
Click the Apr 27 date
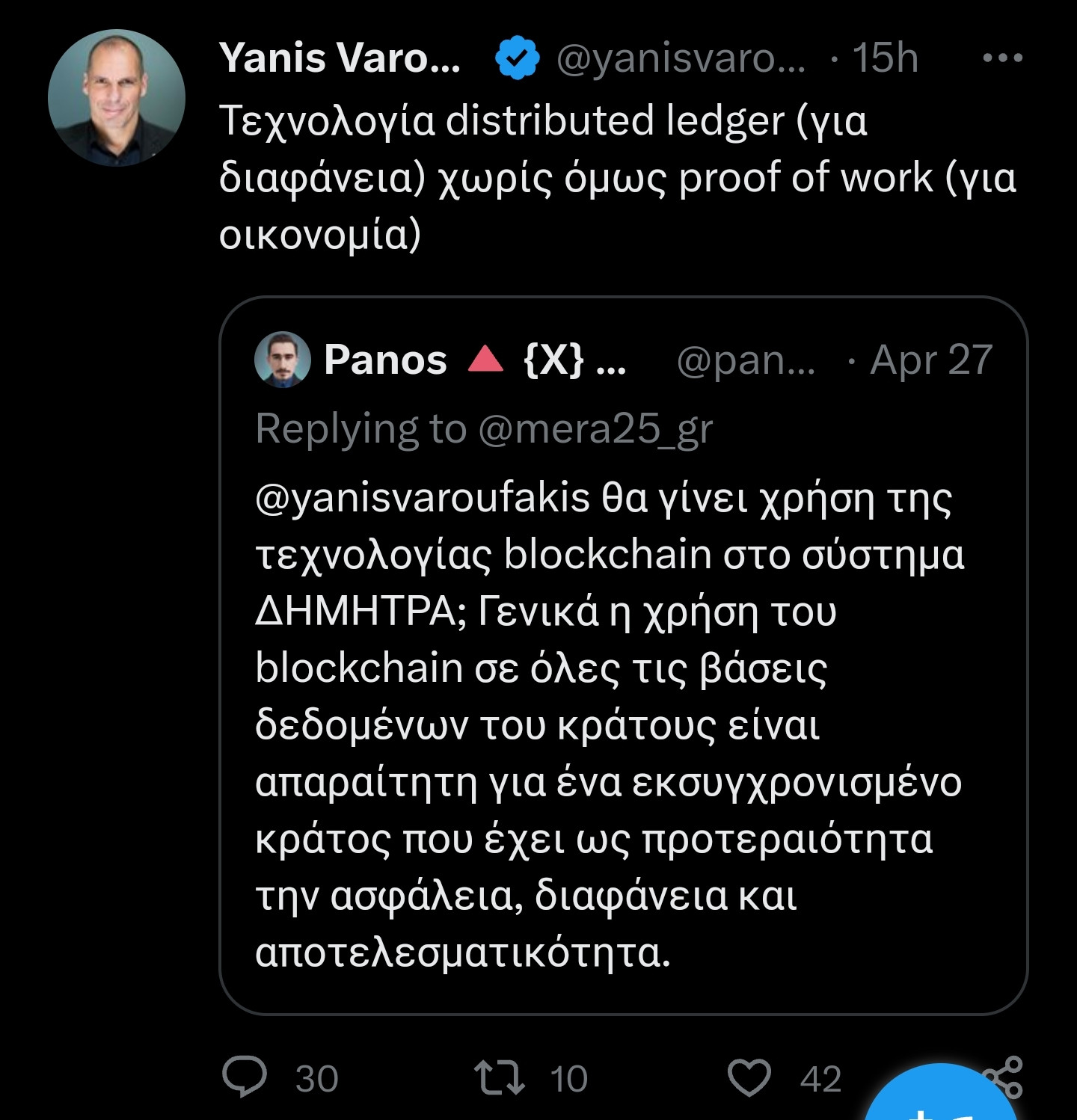pos(931,360)
